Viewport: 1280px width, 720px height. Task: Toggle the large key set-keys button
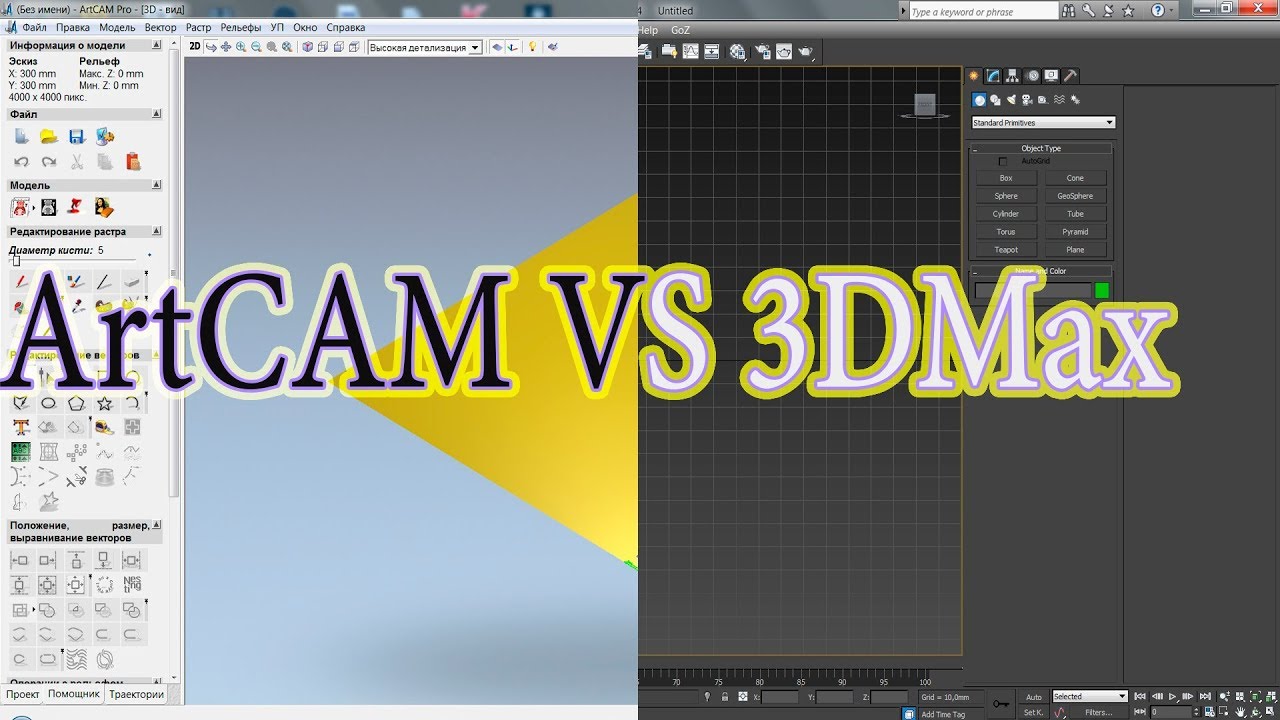coord(1001,704)
